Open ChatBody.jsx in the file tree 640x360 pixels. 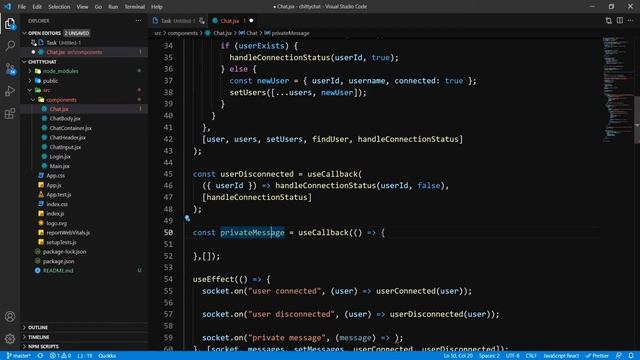click(x=64, y=118)
